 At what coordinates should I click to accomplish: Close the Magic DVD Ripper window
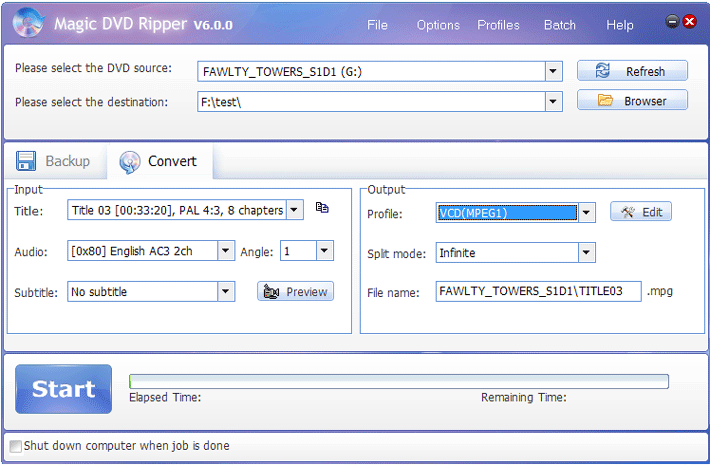pos(690,21)
